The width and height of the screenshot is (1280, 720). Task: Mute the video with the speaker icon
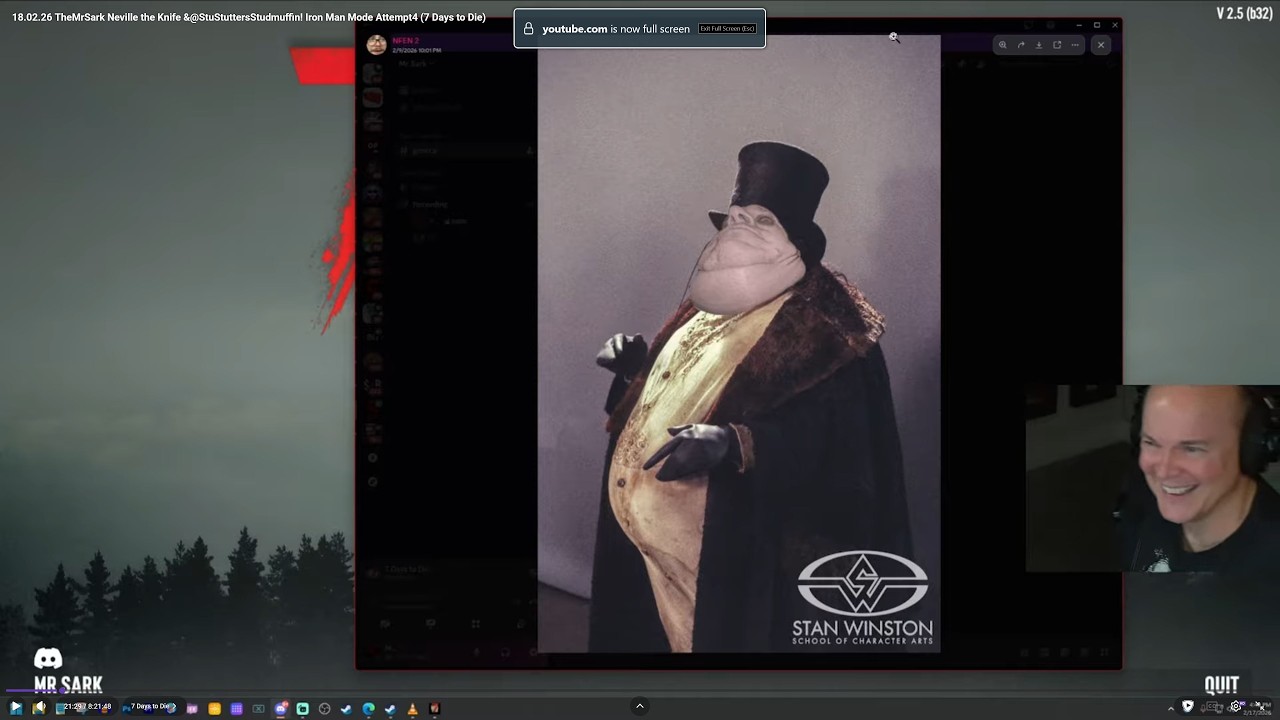tap(39, 707)
